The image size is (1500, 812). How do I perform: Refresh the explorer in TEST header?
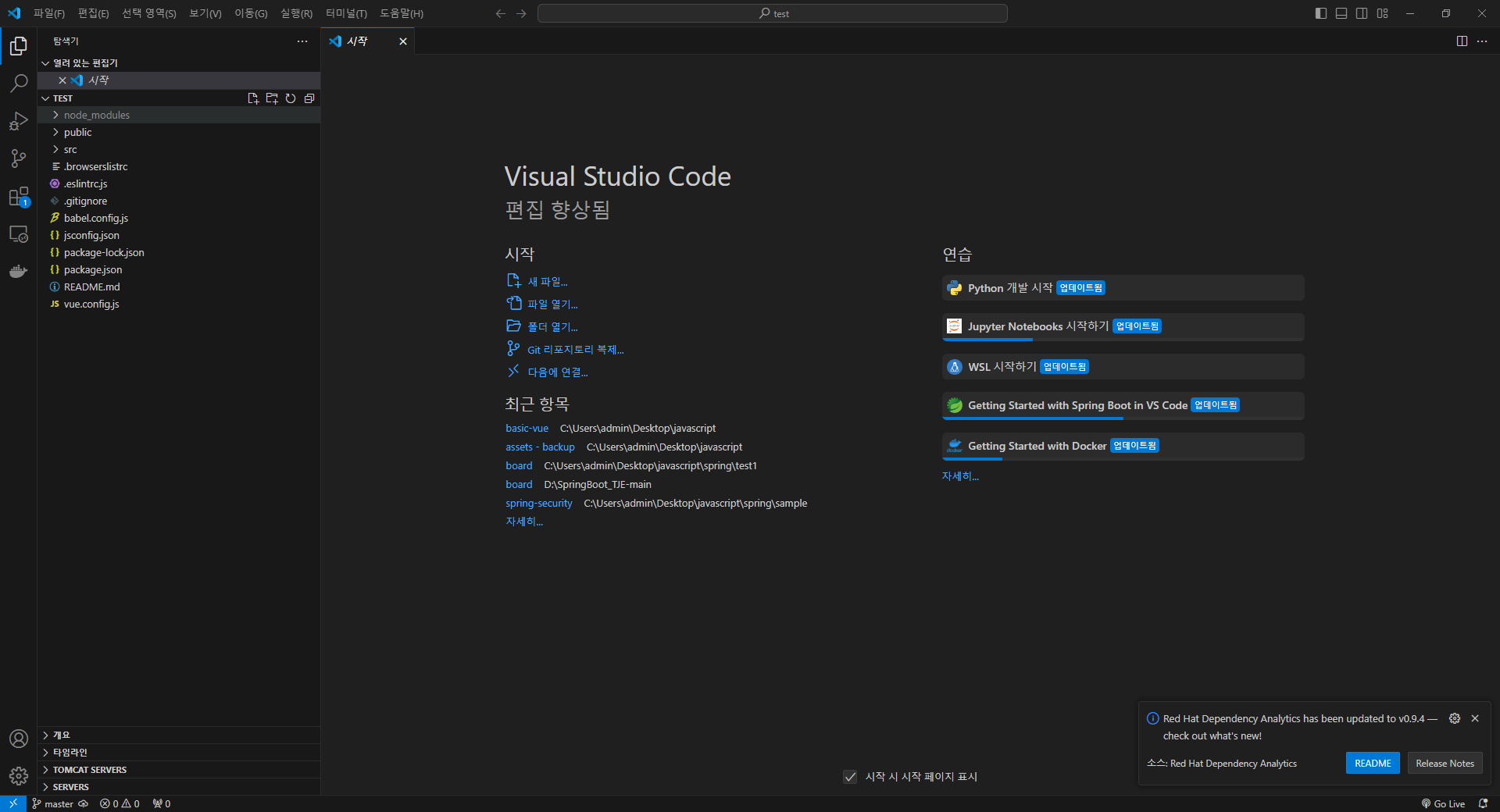291,98
